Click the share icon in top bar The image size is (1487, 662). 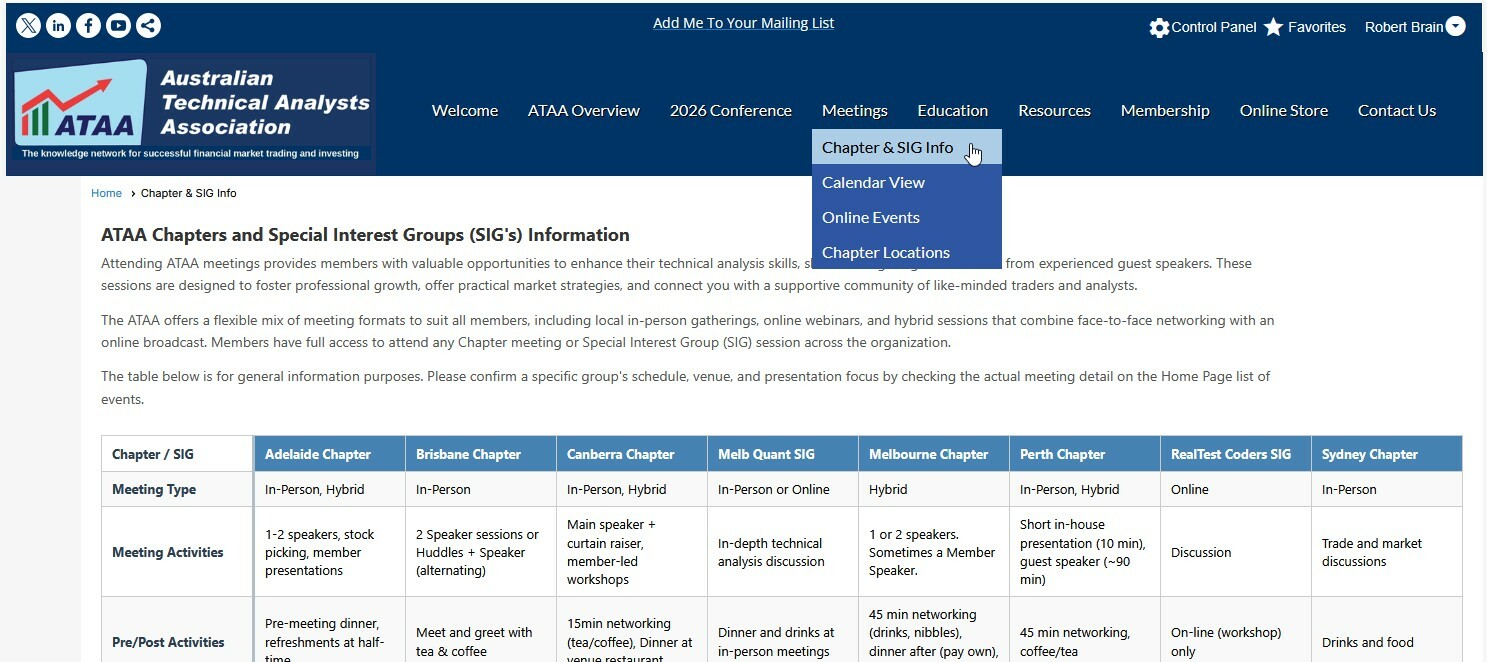click(x=148, y=26)
